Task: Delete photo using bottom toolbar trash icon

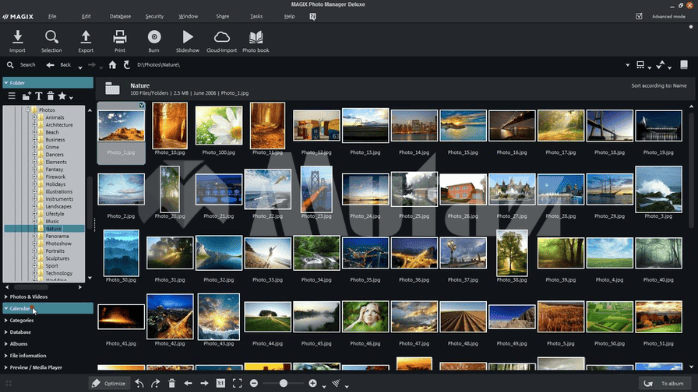Action: 172,383
